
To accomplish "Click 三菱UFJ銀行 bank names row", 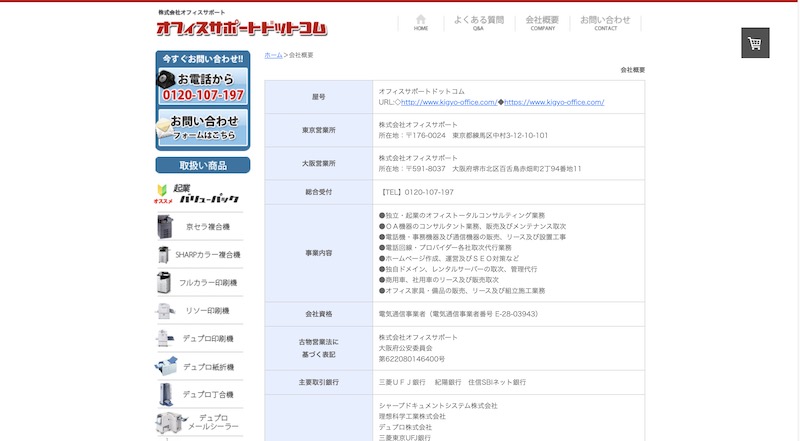I will pos(452,382).
